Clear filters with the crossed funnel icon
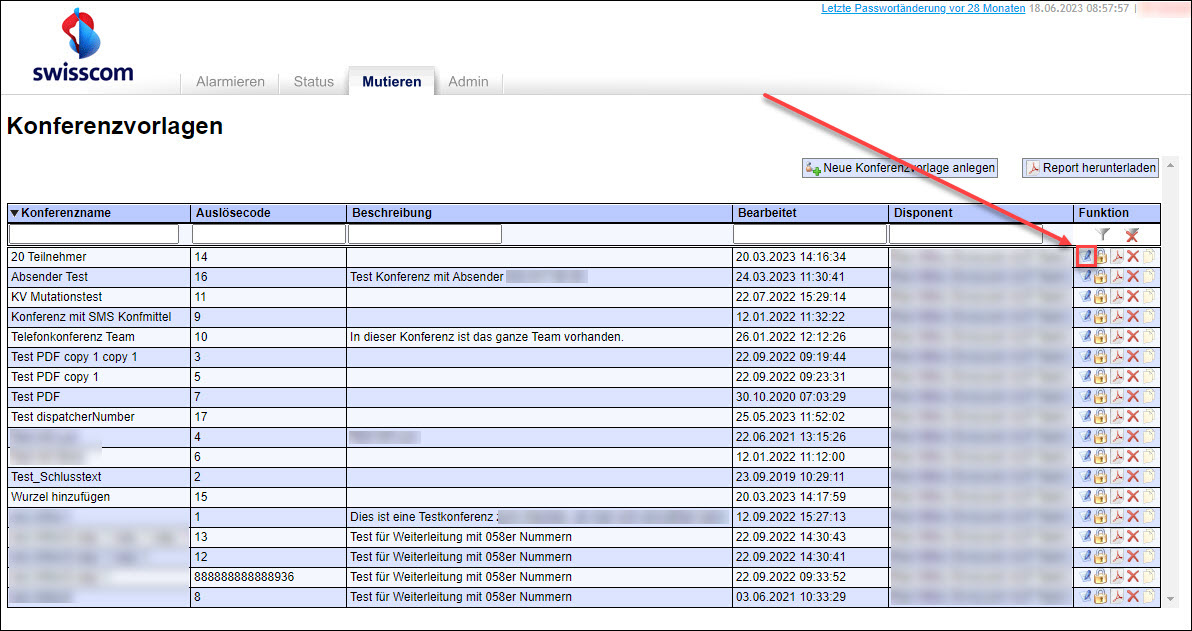Image resolution: width=1192 pixels, height=631 pixels. (x=1132, y=235)
